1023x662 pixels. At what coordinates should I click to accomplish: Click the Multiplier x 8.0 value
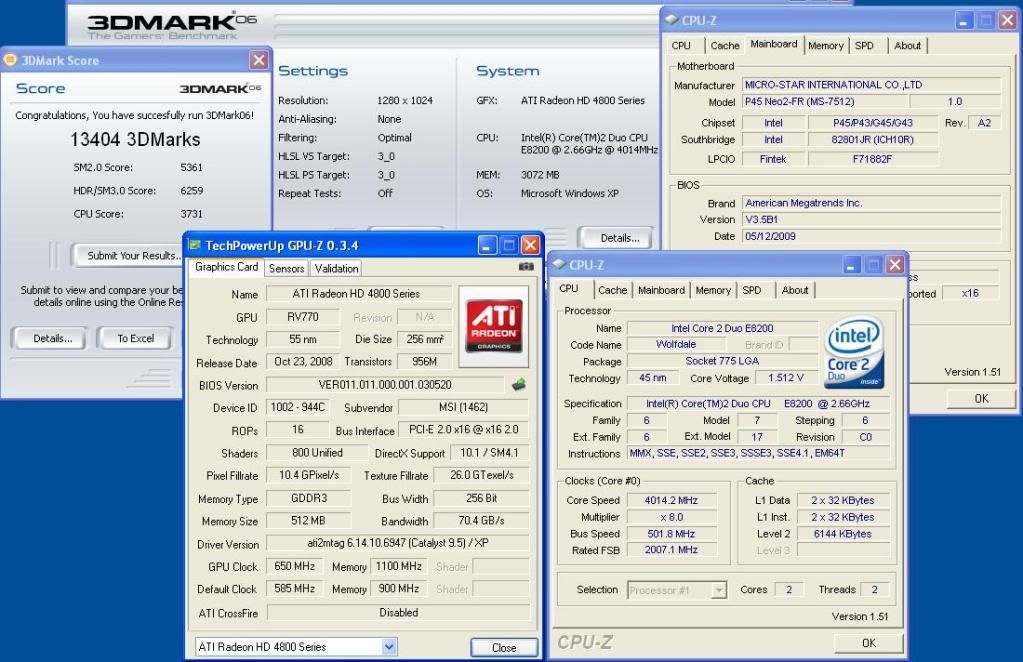click(x=671, y=517)
